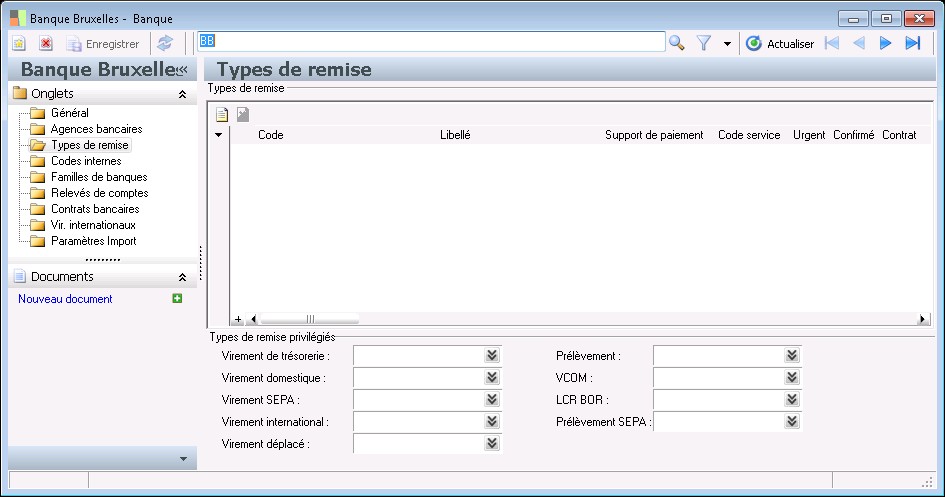Viewport: 945px width, 497px height.
Task: Click the filter funnel icon
Action: (x=704, y=43)
